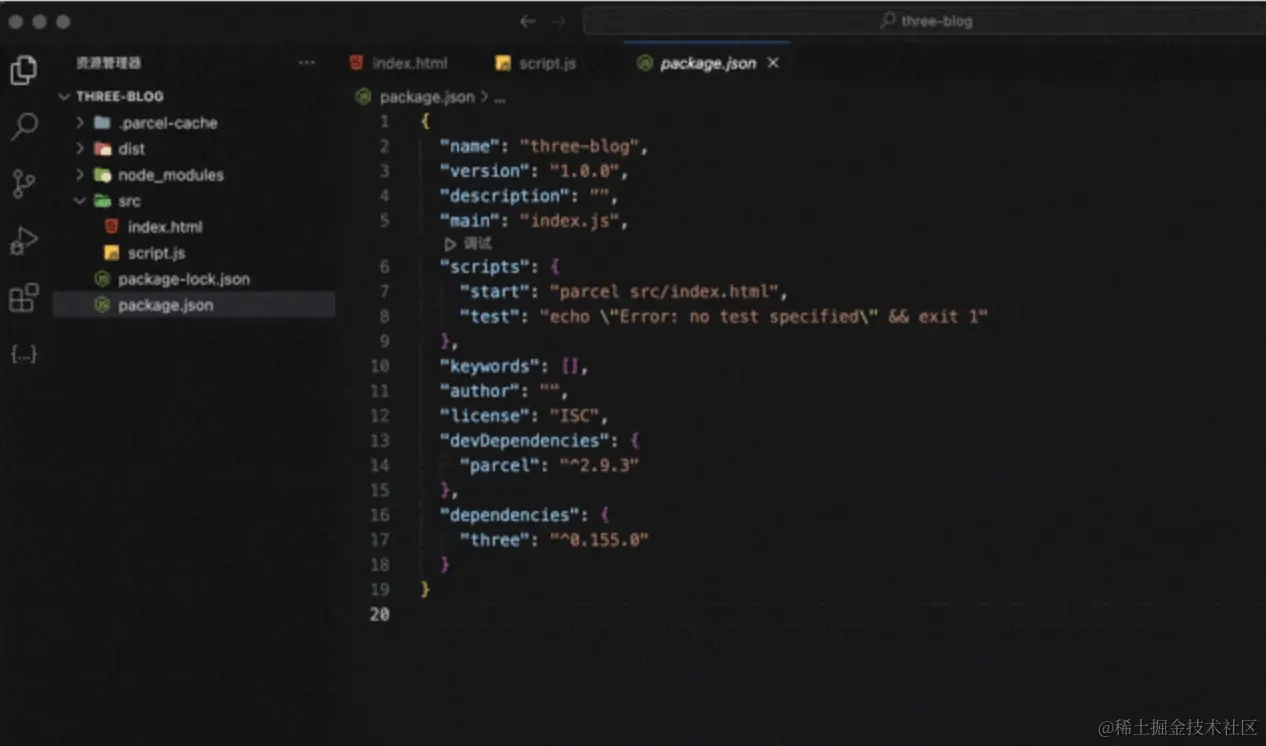Open the Search view in activity bar
This screenshot has height=746, width=1266.
tap(23, 127)
